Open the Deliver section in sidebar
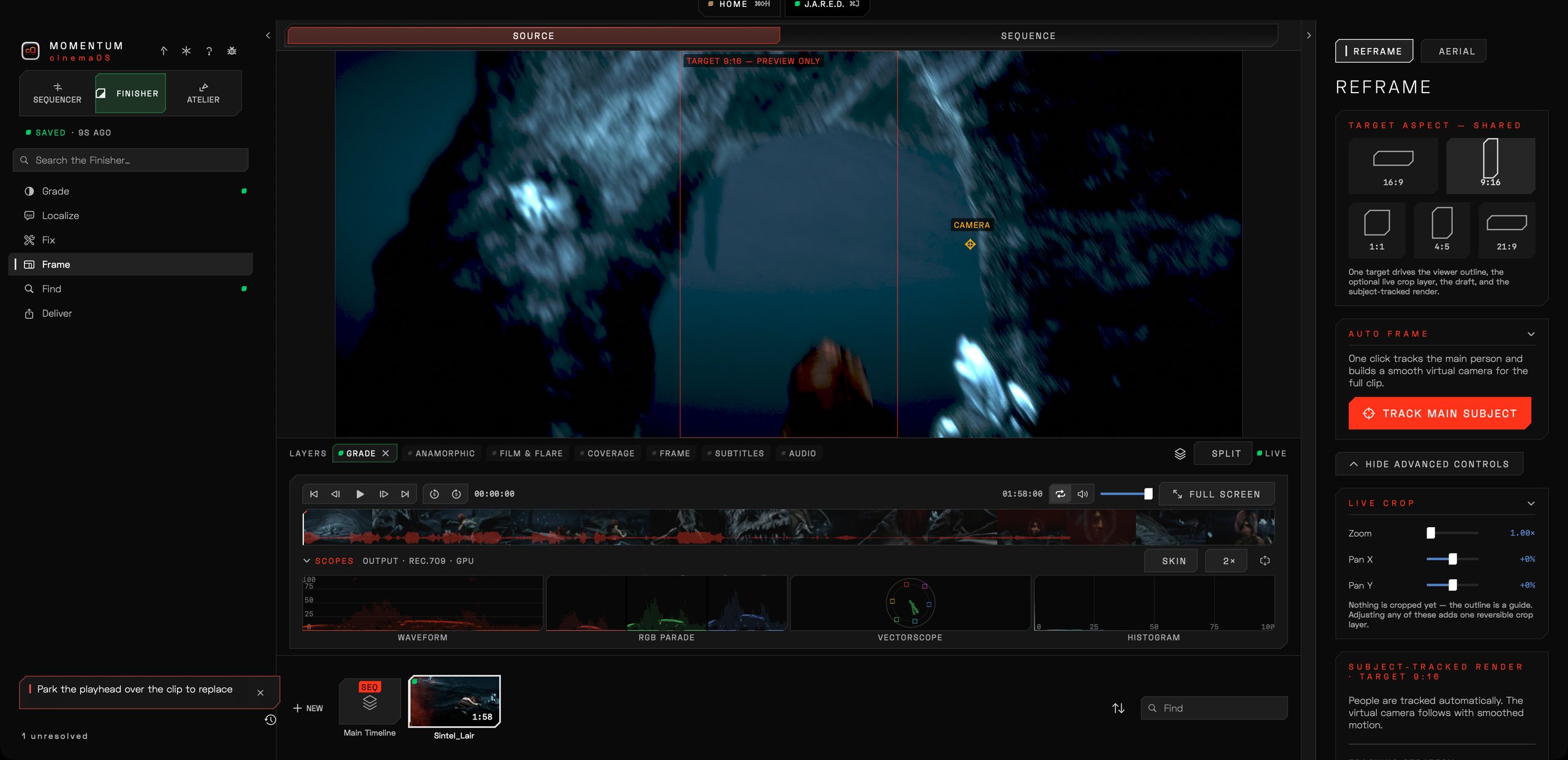 130,313
